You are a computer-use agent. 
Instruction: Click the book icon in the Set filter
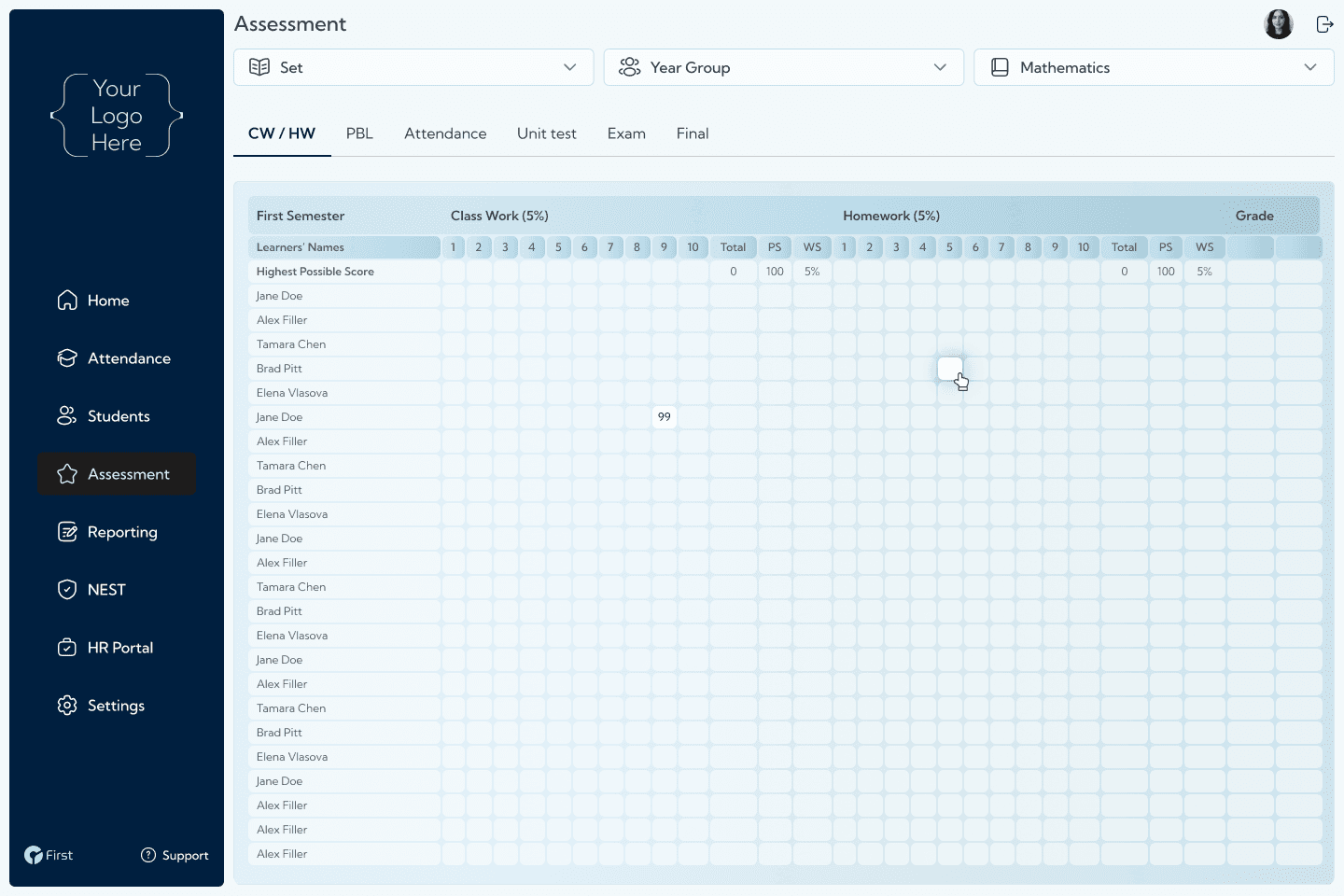(x=259, y=66)
